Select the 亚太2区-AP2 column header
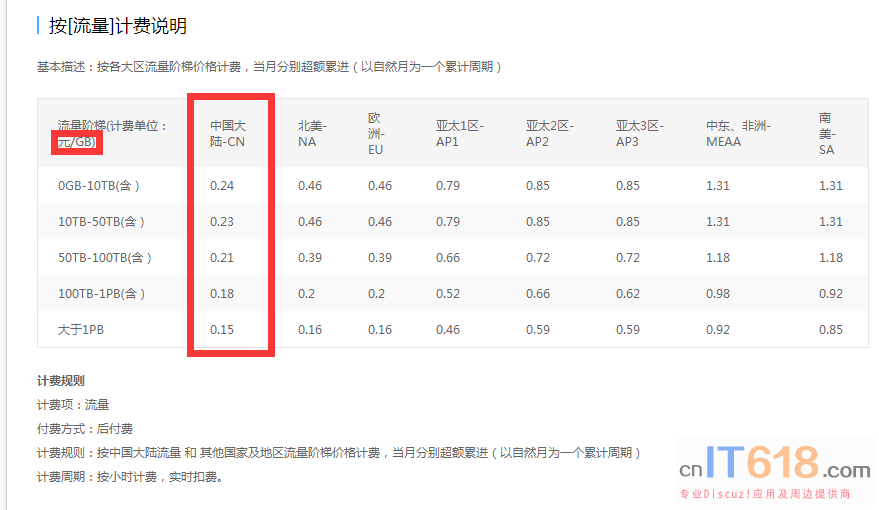 [549, 134]
